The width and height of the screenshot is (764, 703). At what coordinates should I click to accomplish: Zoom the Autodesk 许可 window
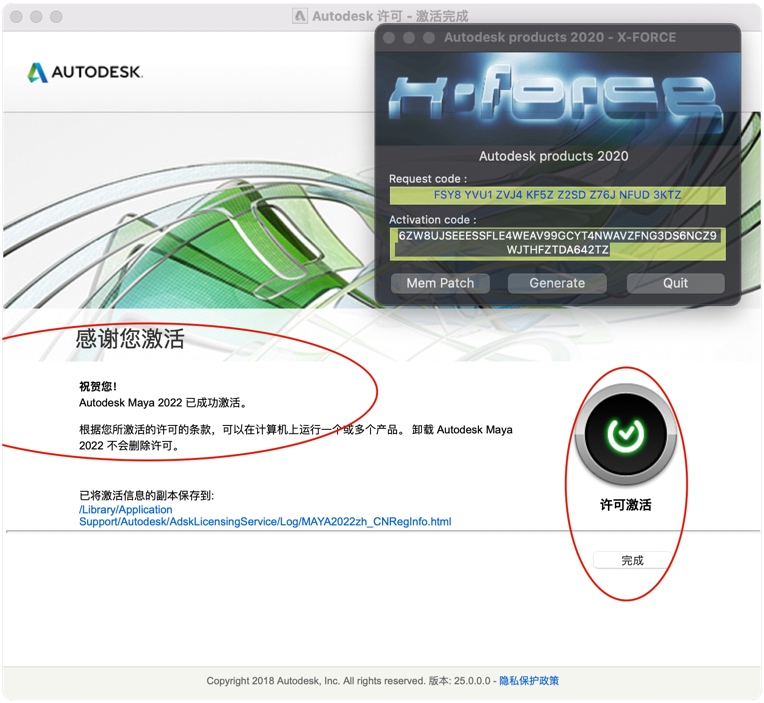pos(57,17)
